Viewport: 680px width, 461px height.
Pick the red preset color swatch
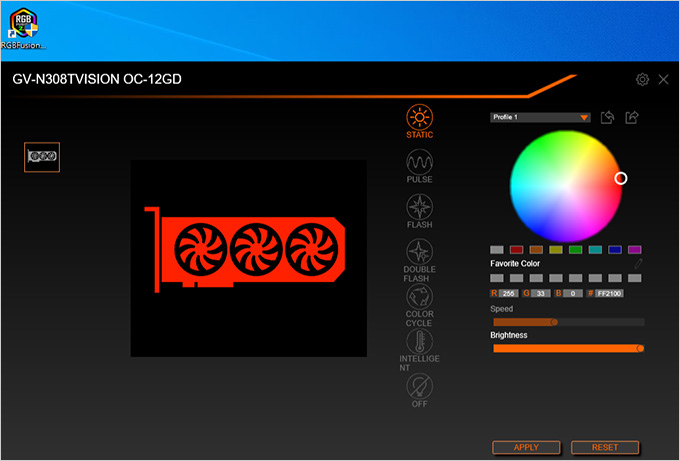click(517, 250)
